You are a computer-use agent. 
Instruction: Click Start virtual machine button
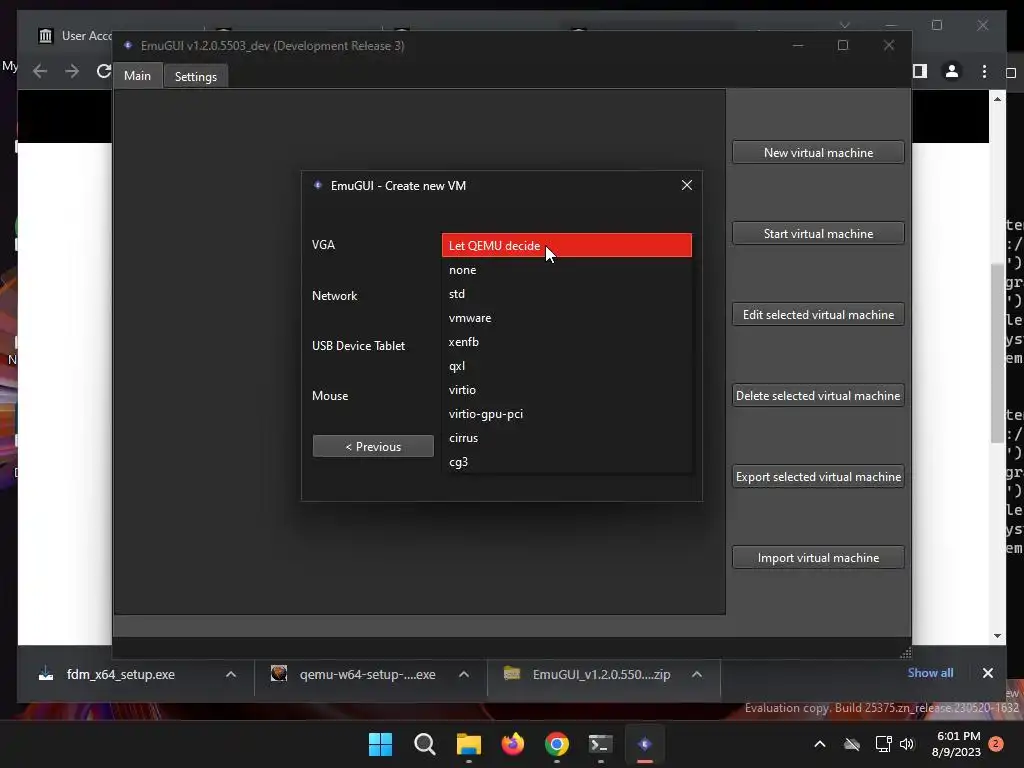[x=818, y=233]
